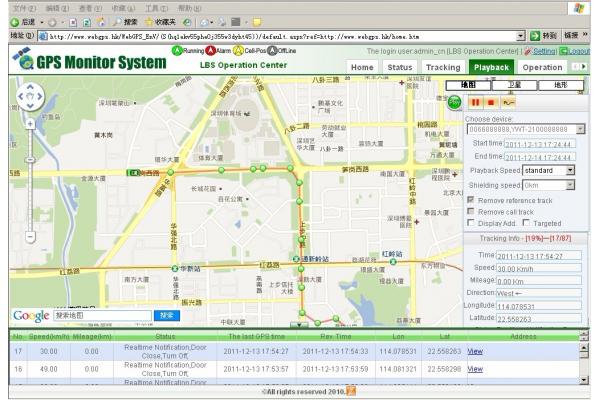Click the Longitude value 114.078531 field

[539, 306]
